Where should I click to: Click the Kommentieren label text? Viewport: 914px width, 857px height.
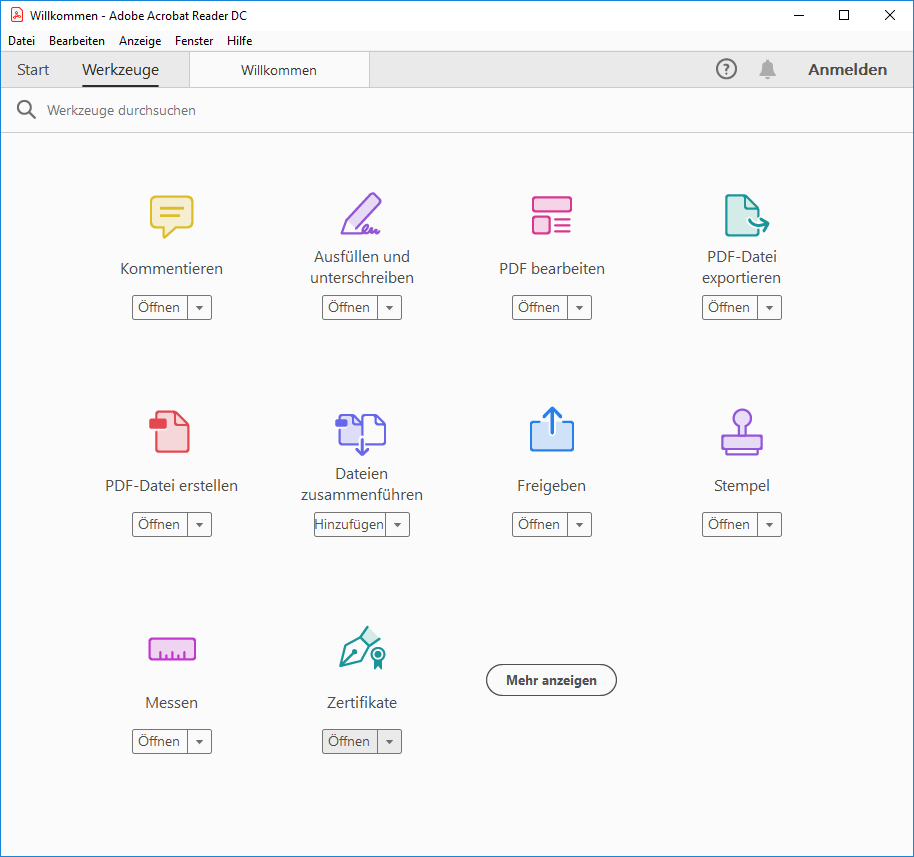[171, 269]
